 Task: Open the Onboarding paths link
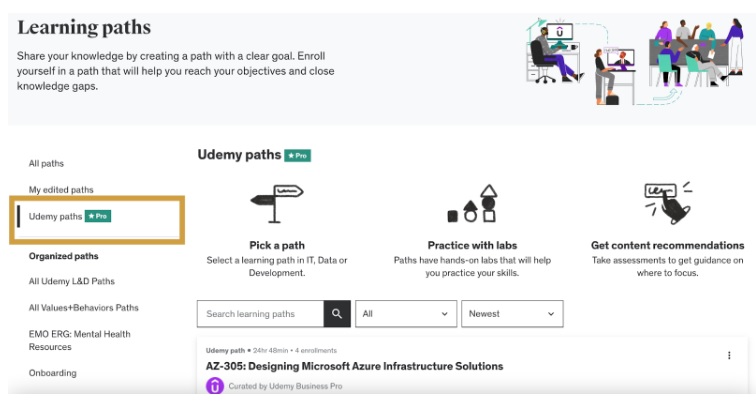tap(52, 373)
